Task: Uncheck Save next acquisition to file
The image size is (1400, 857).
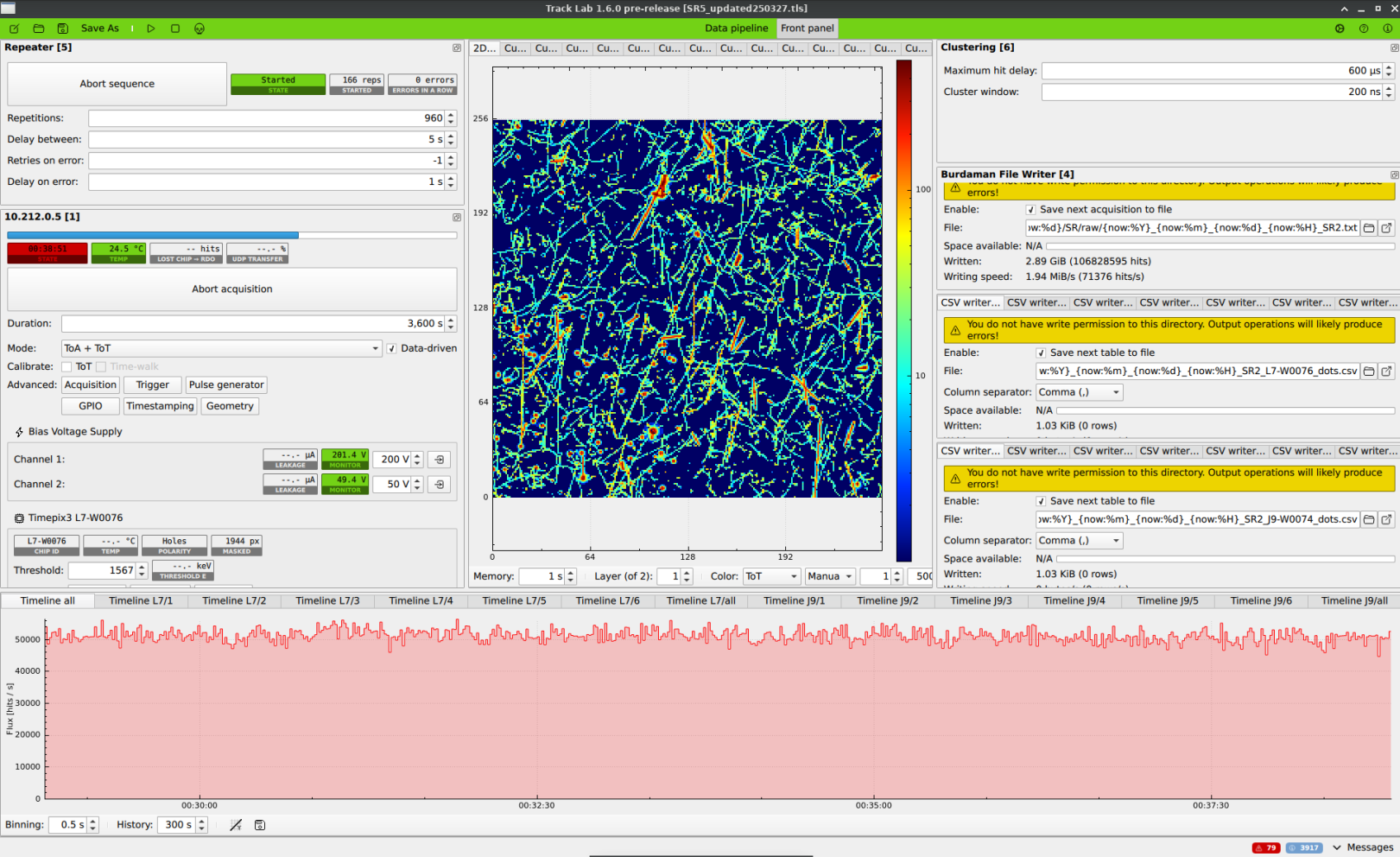Action: pos(1031,210)
